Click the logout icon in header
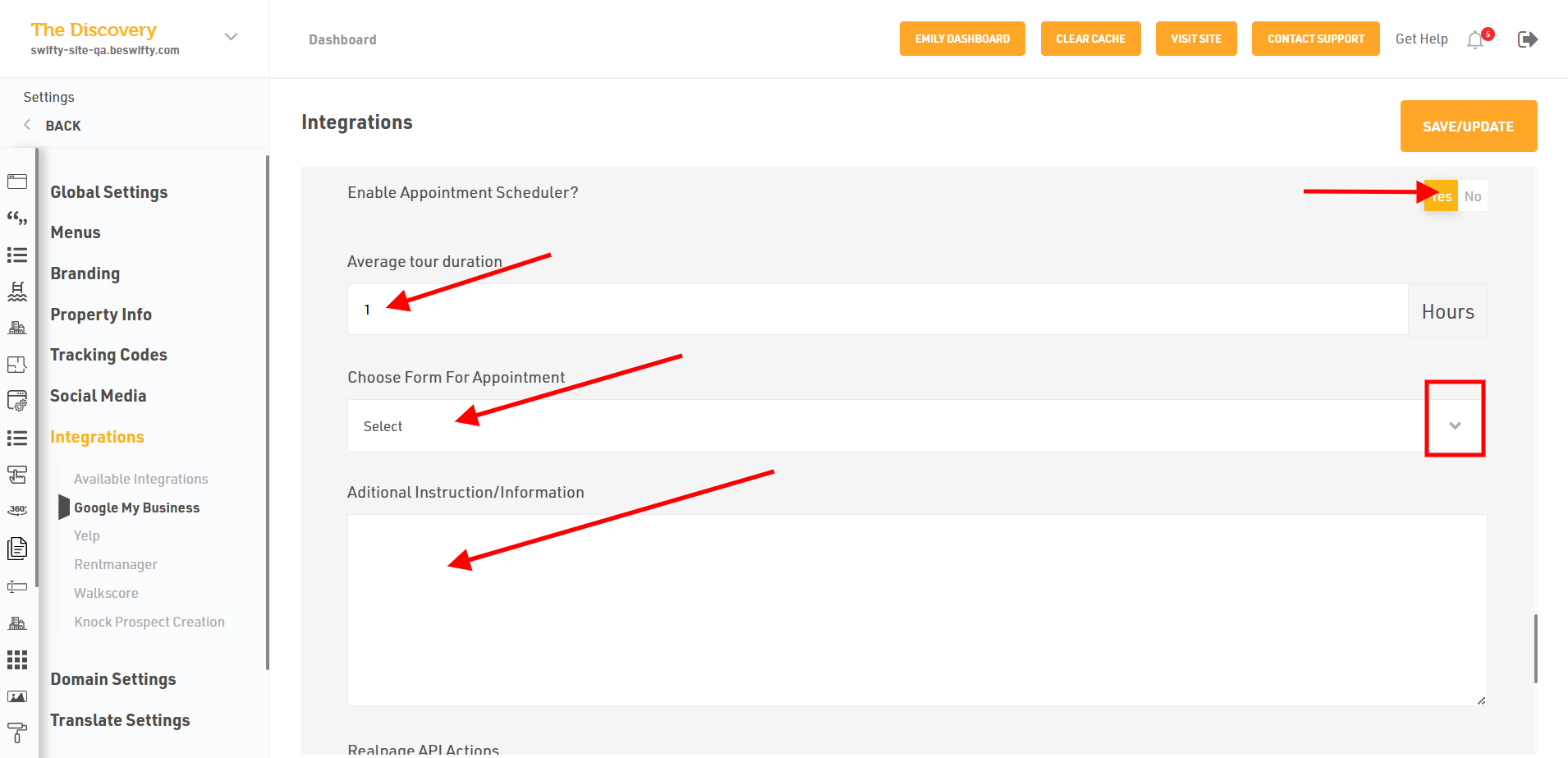The width and height of the screenshot is (1568, 758). (1527, 39)
